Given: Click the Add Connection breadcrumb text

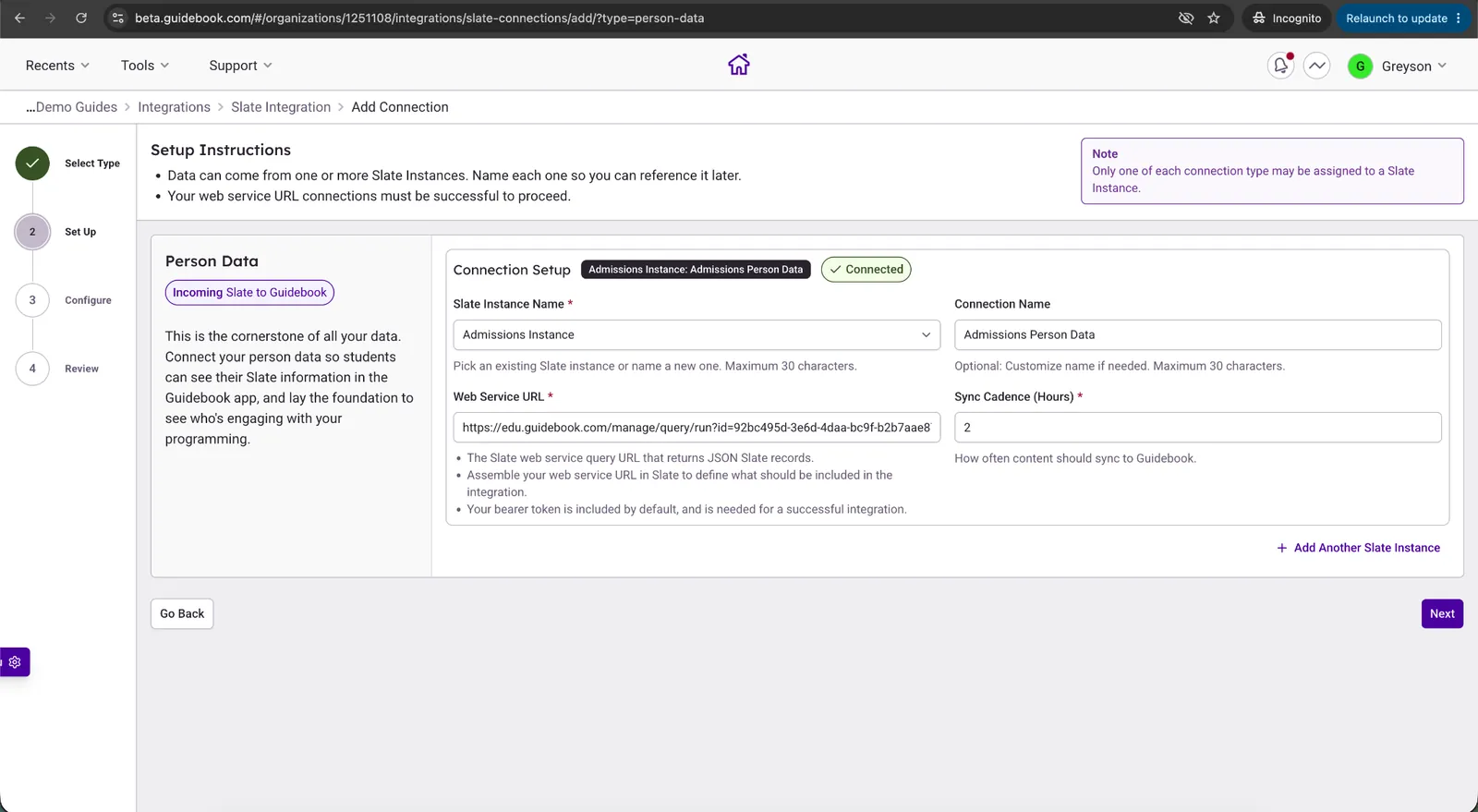Looking at the screenshot, I should [x=400, y=107].
